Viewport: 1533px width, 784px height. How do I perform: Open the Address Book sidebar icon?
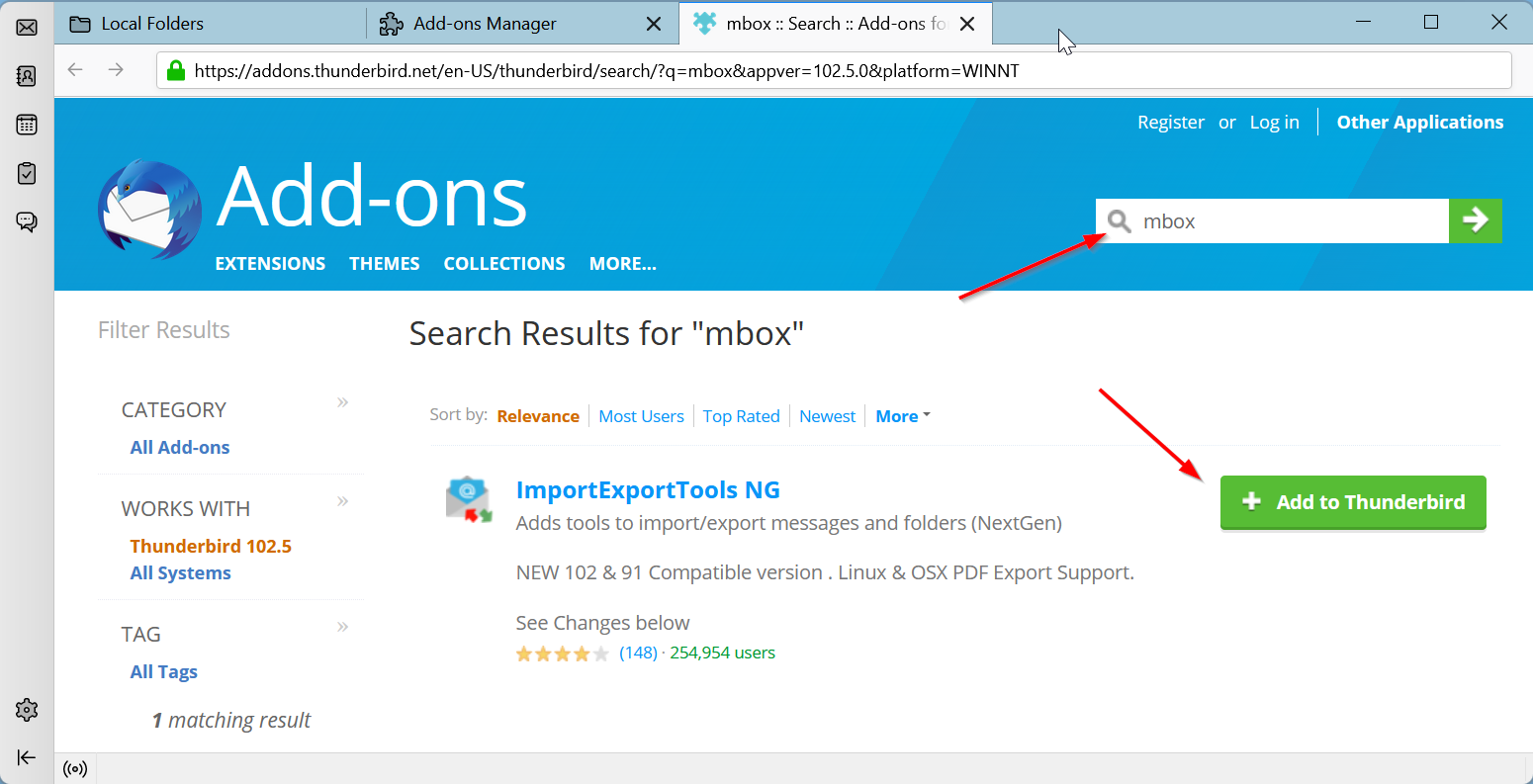coord(27,76)
